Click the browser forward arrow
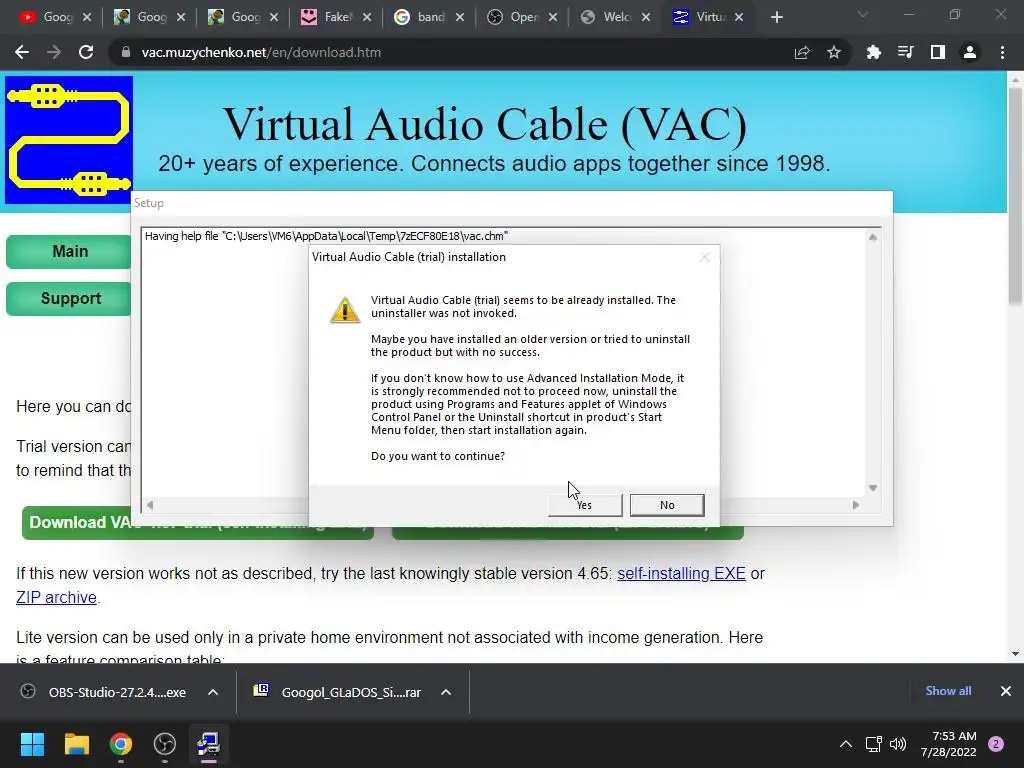Image resolution: width=1024 pixels, height=768 pixels. click(54, 52)
